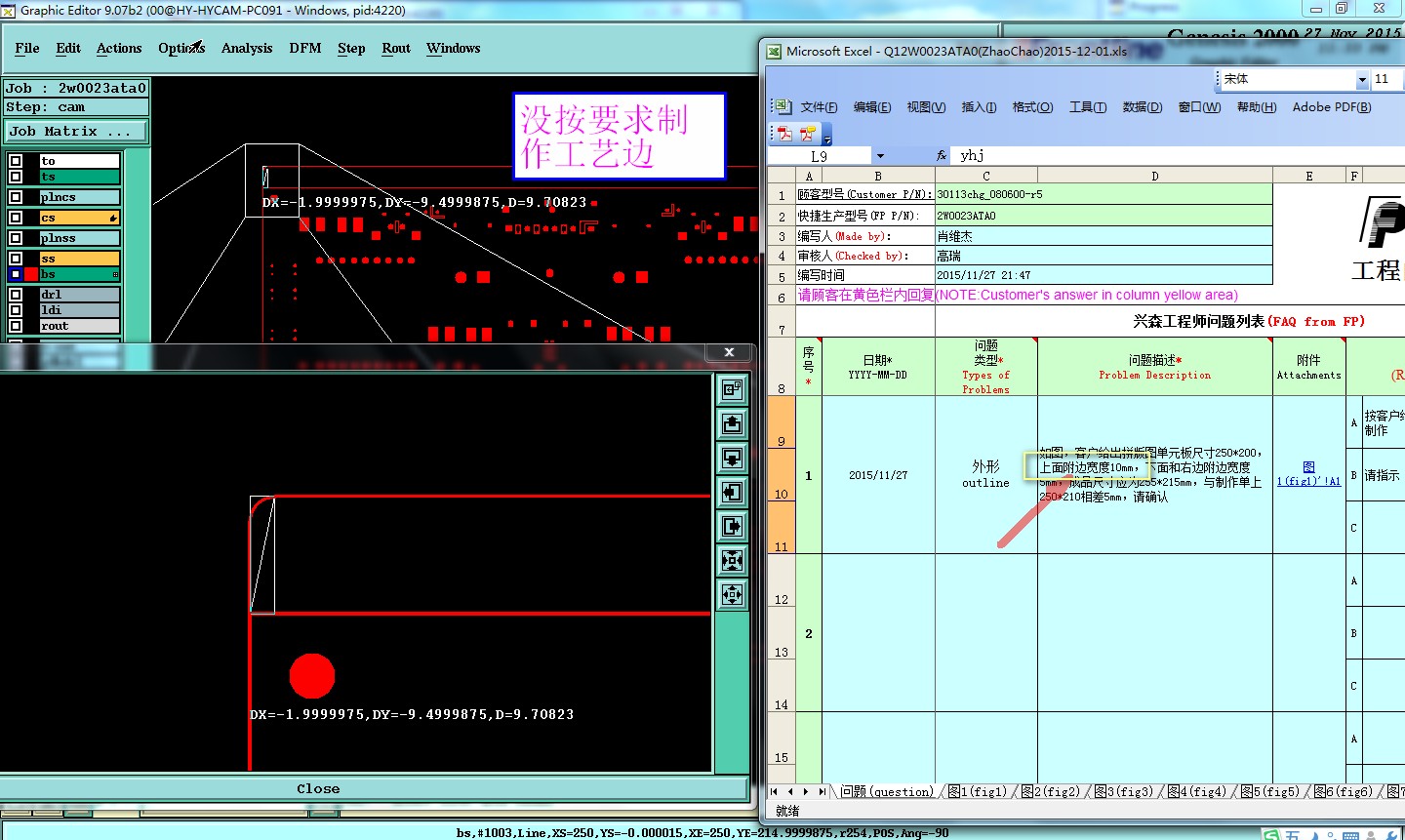The width and height of the screenshot is (1405, 840).
Task: Toggle the cs layer checkbox
Action: pyautogui.click(x=16, y=218)
